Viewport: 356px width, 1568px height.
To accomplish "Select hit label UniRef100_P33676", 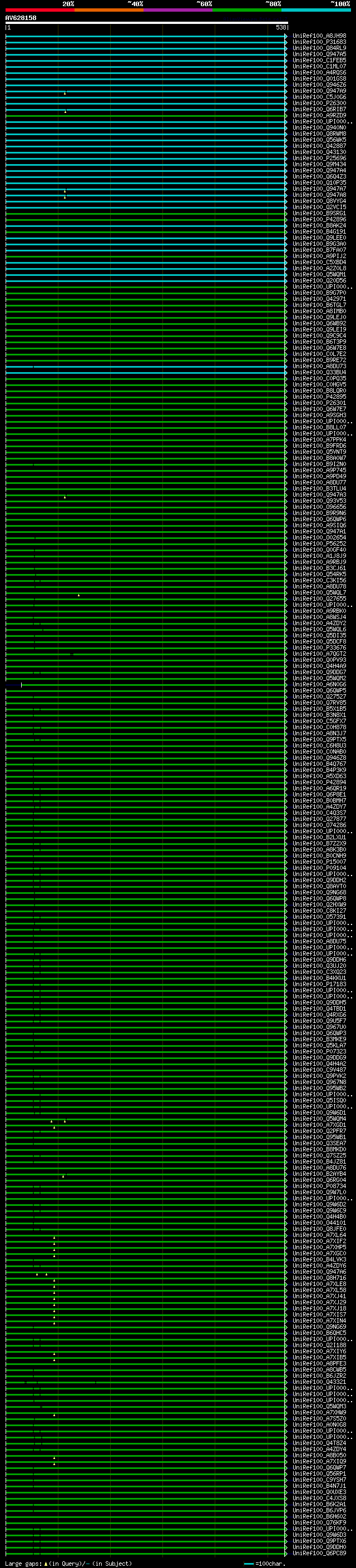I will point(319,647).
